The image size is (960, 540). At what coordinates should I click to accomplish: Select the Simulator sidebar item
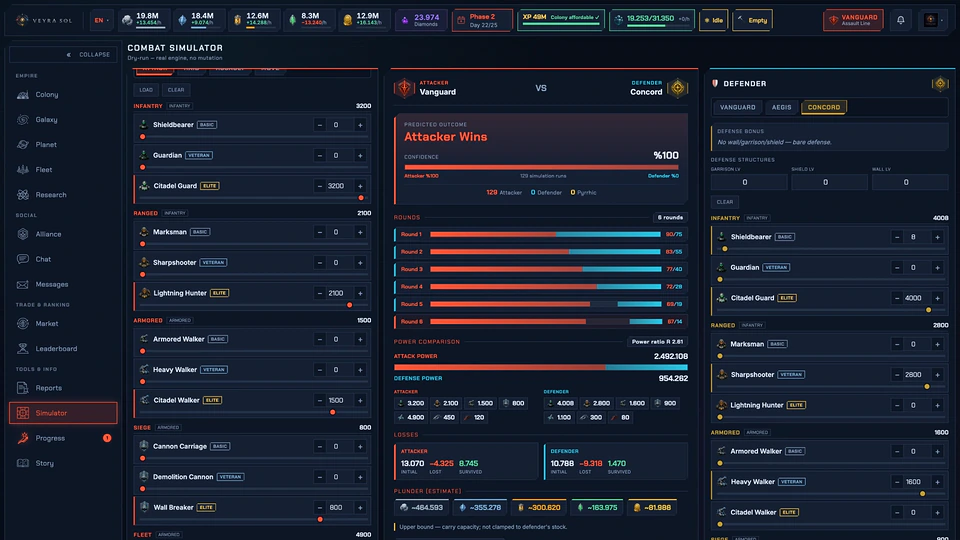63,413
